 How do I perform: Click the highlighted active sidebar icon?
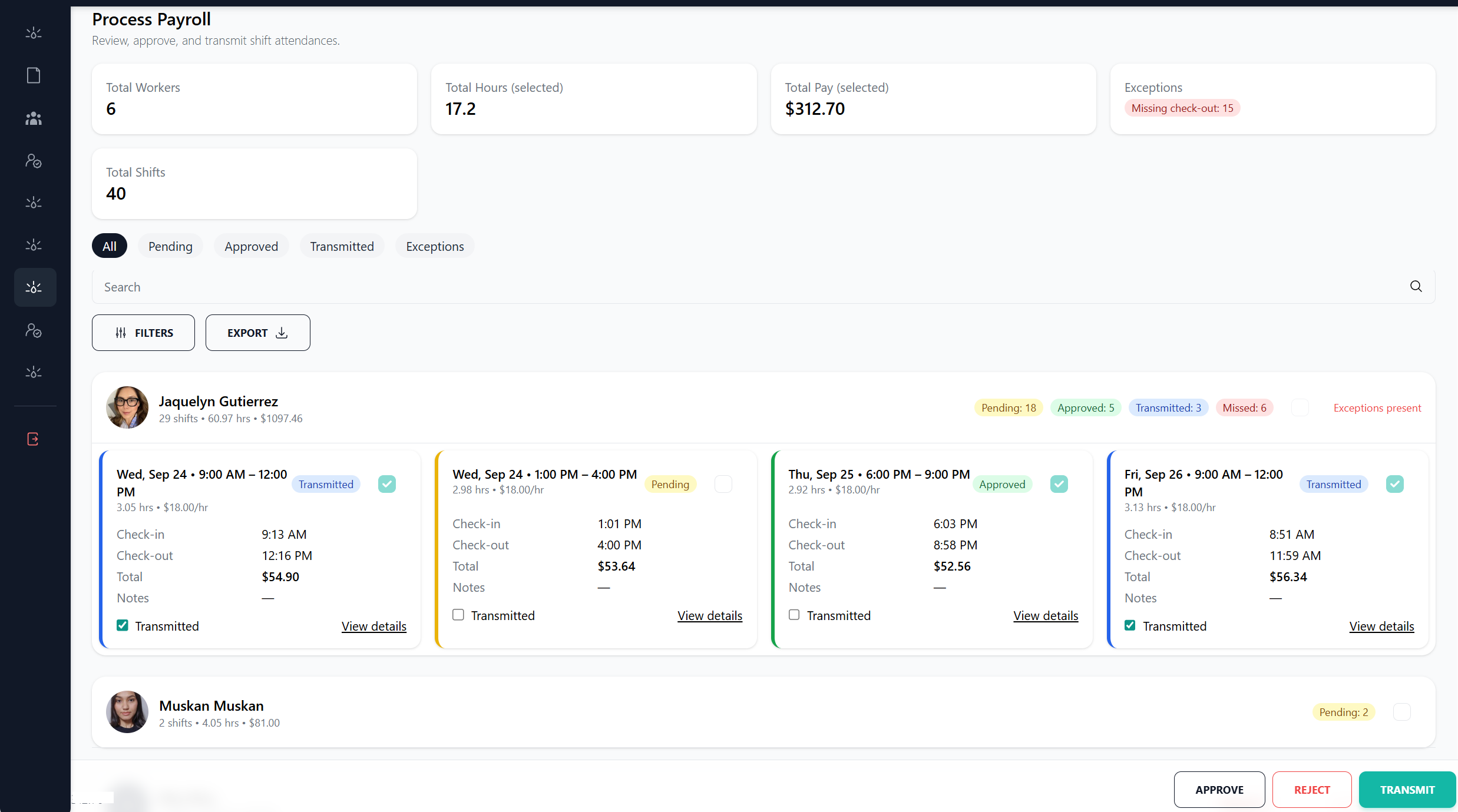[x=34, y=287]
